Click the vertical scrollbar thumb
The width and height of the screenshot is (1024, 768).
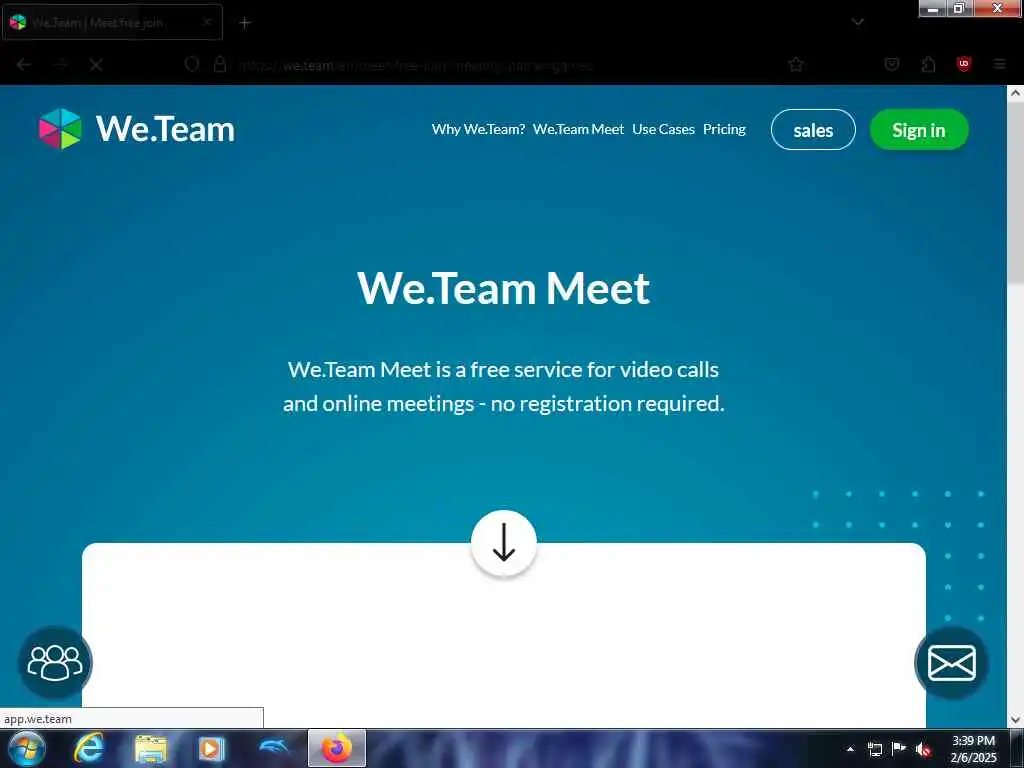click(1015, 193)
